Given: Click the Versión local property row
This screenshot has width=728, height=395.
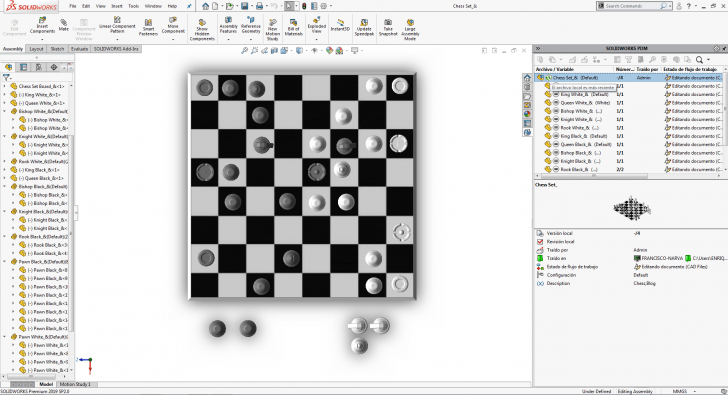Looking at the screenshot, I should point(629,233).
